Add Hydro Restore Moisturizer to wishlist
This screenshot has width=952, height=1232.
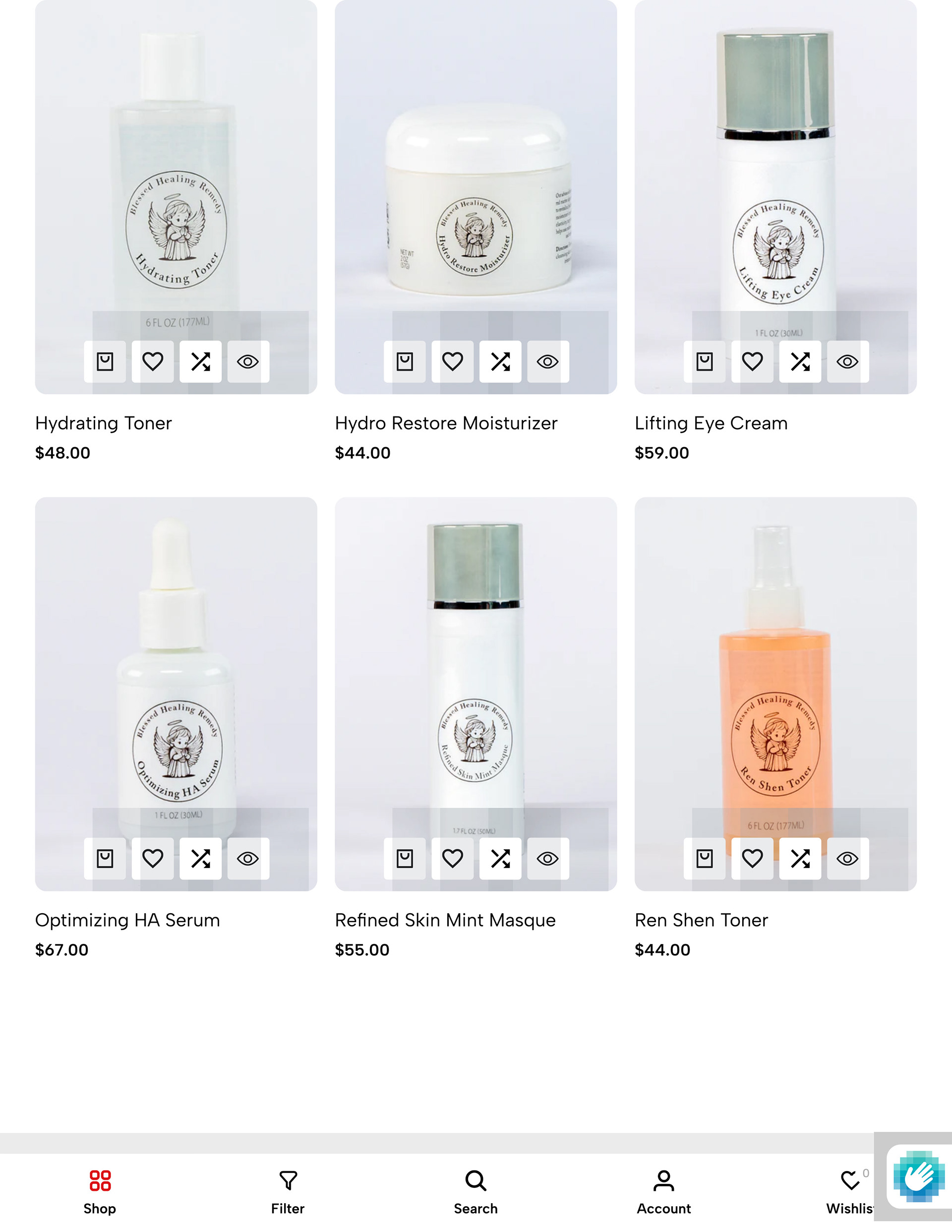[453, 361]
